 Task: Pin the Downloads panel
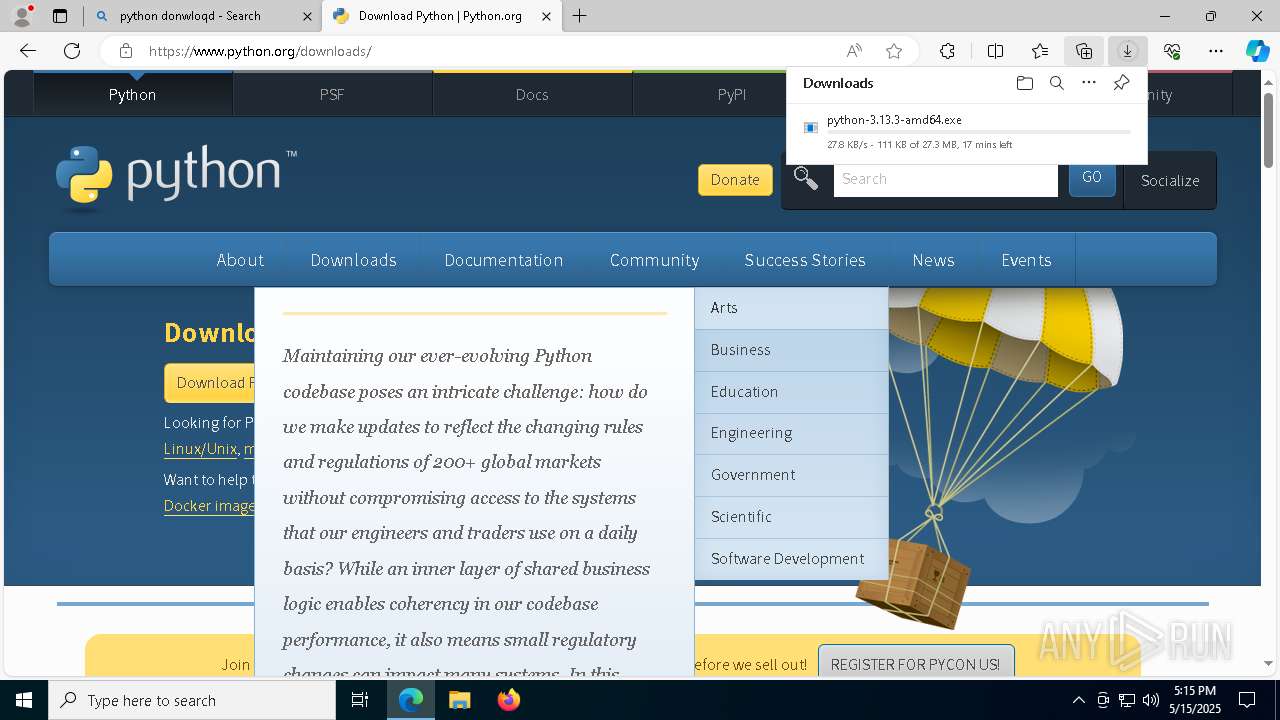click(x=1121, y=83)
